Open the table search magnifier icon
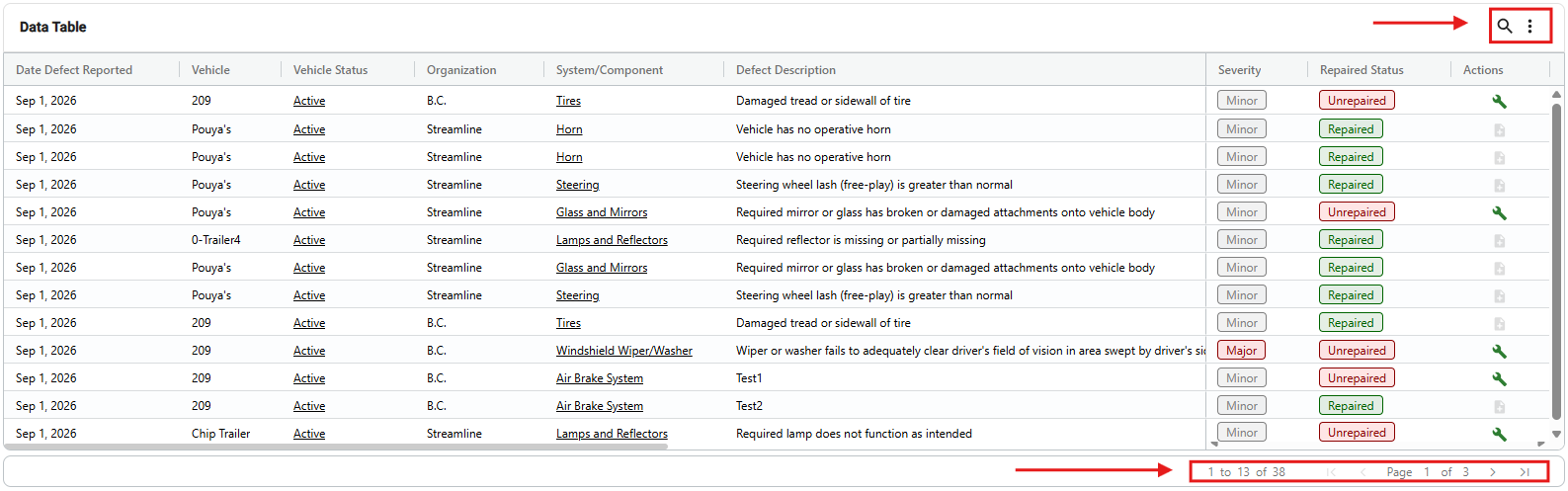This screenshot has width=1568, height=491. click(x=1504, y=27)
